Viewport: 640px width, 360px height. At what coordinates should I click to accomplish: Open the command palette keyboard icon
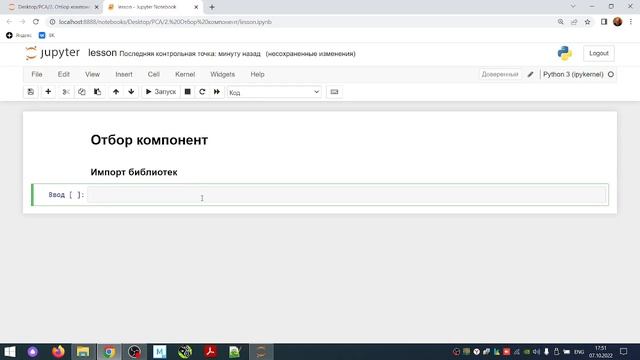coord(334,92)
